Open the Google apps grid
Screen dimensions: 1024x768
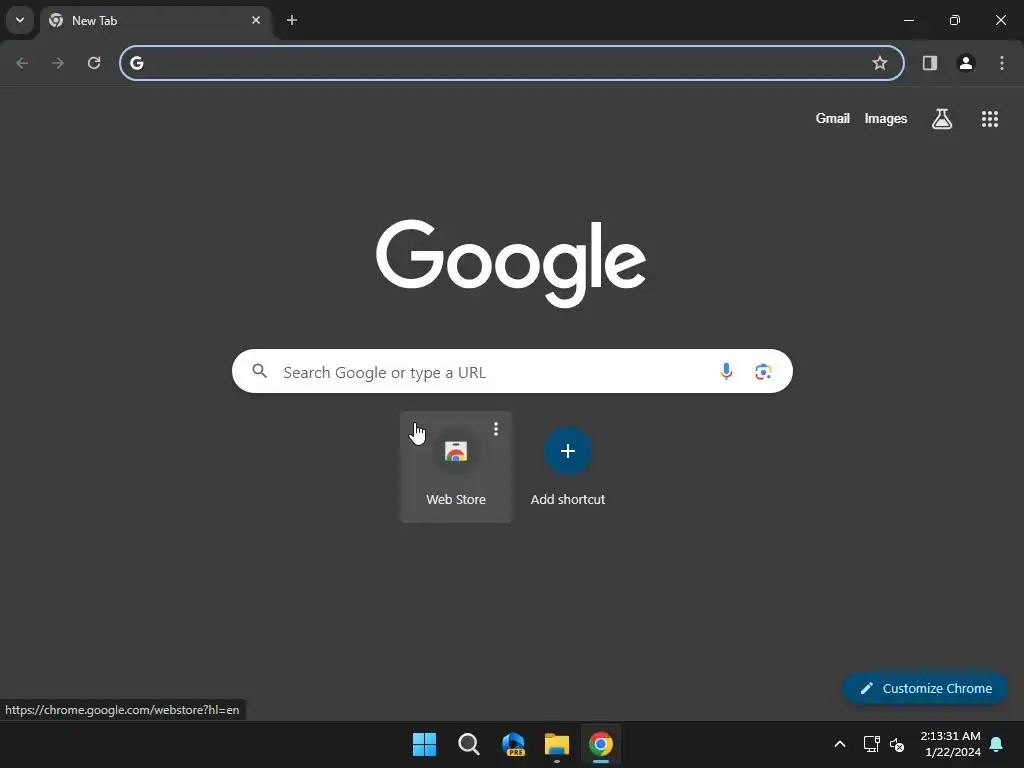(x=990, y=119)
